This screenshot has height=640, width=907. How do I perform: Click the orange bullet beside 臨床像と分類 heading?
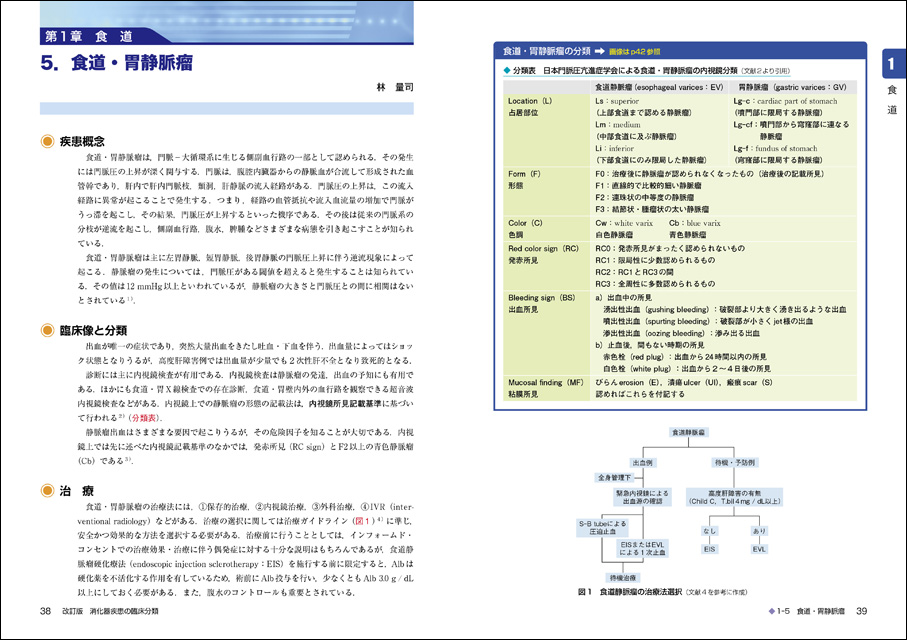[x=46, y=330]
